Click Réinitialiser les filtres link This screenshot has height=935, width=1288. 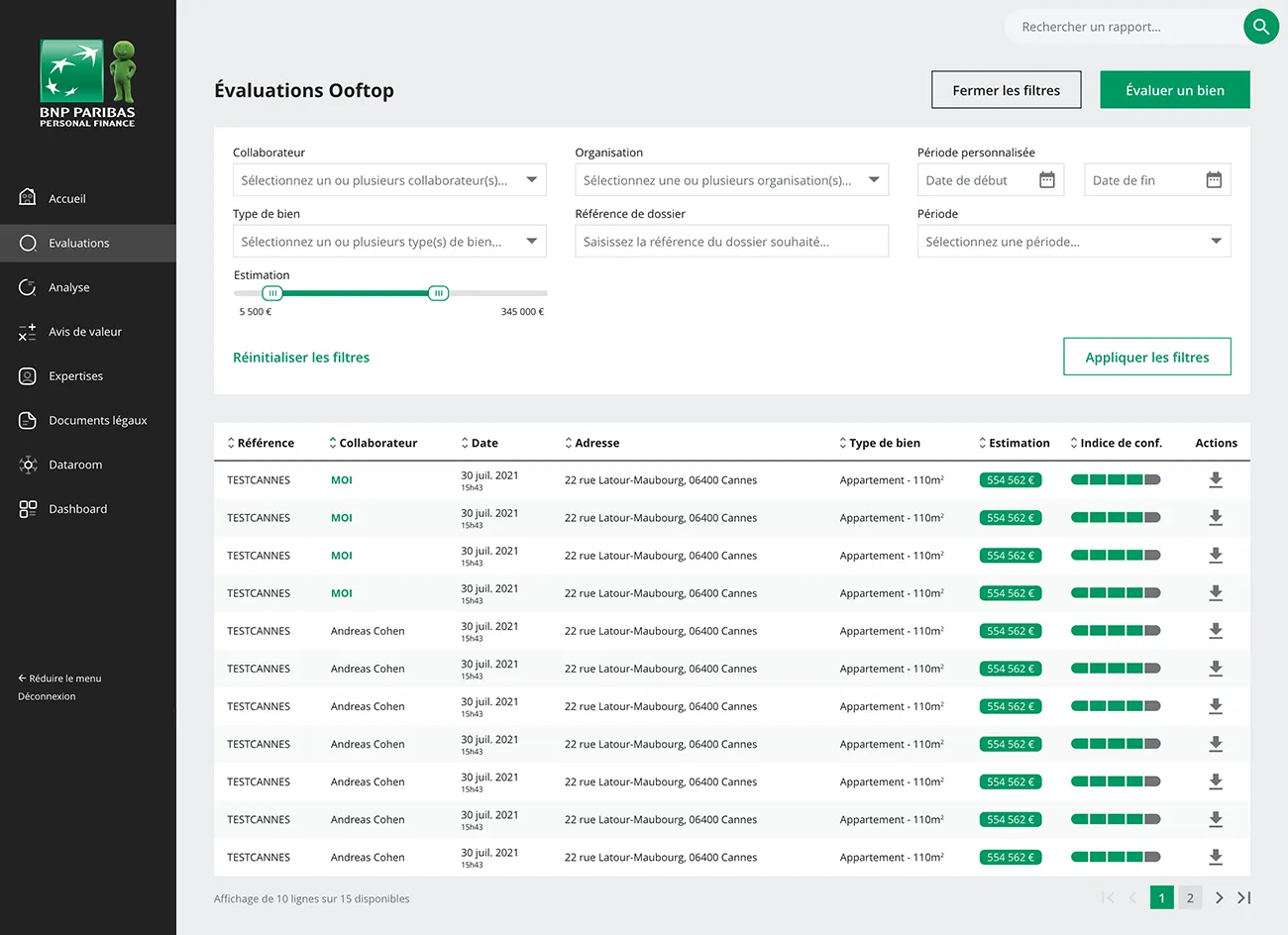tap(301, 358)
